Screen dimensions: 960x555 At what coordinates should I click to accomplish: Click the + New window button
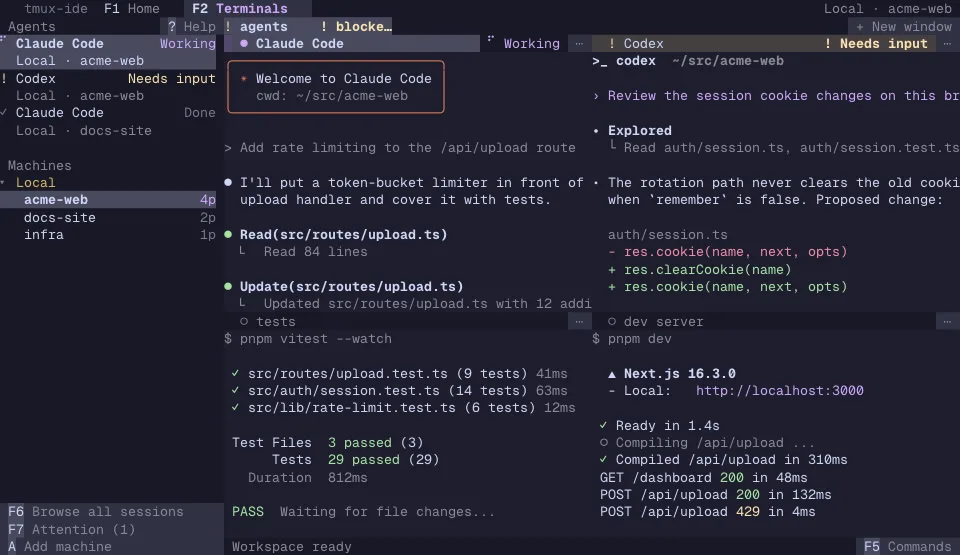click(x=904, y=26)
